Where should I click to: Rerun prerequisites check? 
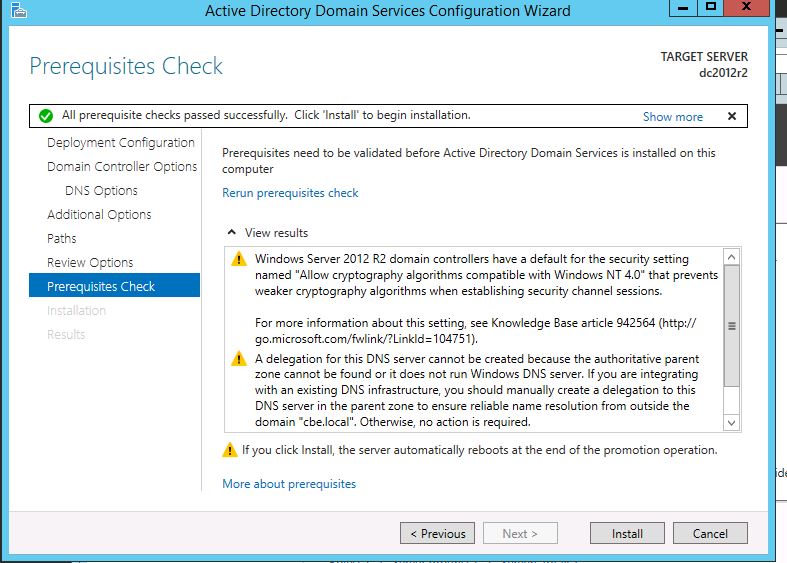[x=290, y=193]
